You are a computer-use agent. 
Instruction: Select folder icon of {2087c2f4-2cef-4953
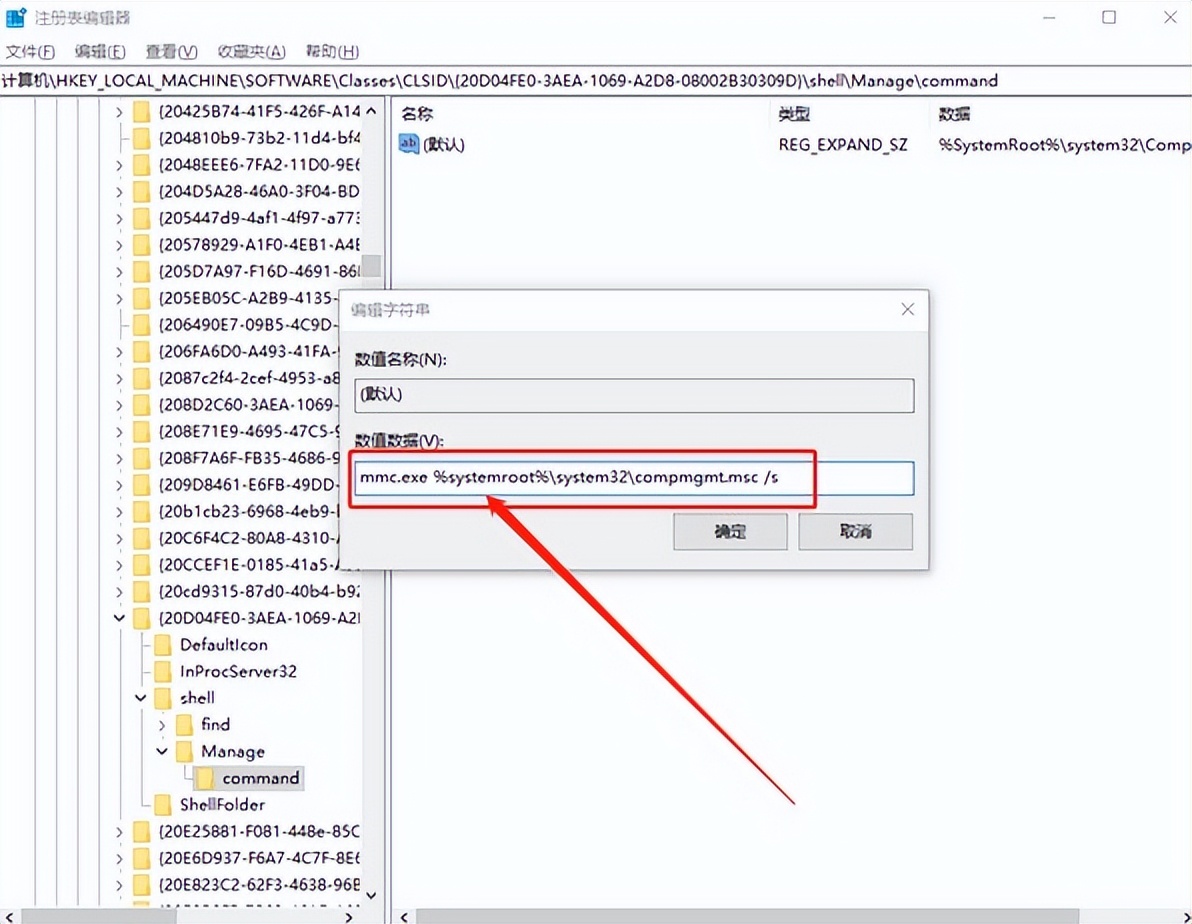tap(141, 378)
